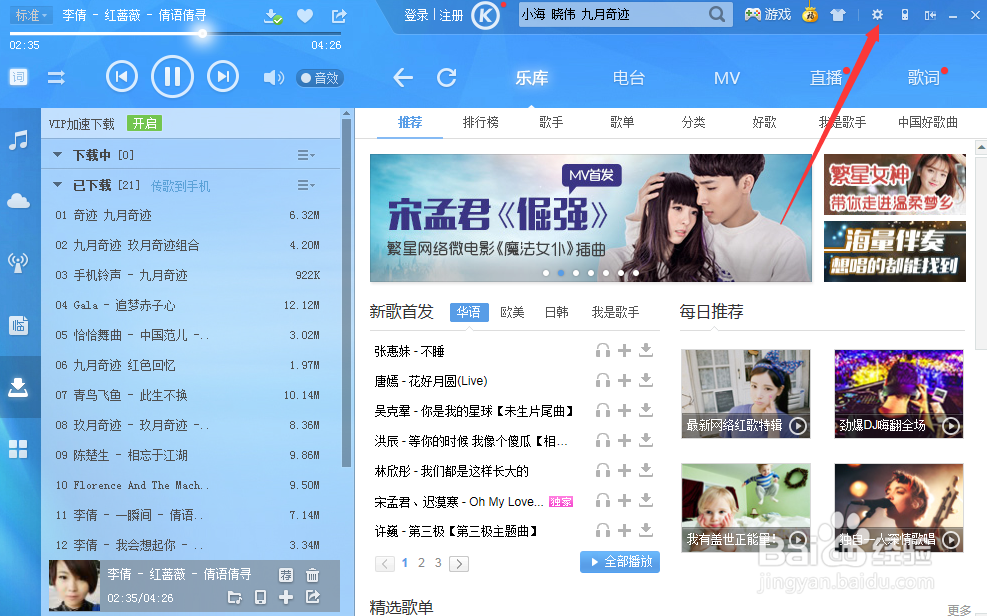Switch to the MV tab

pos(726,78)
